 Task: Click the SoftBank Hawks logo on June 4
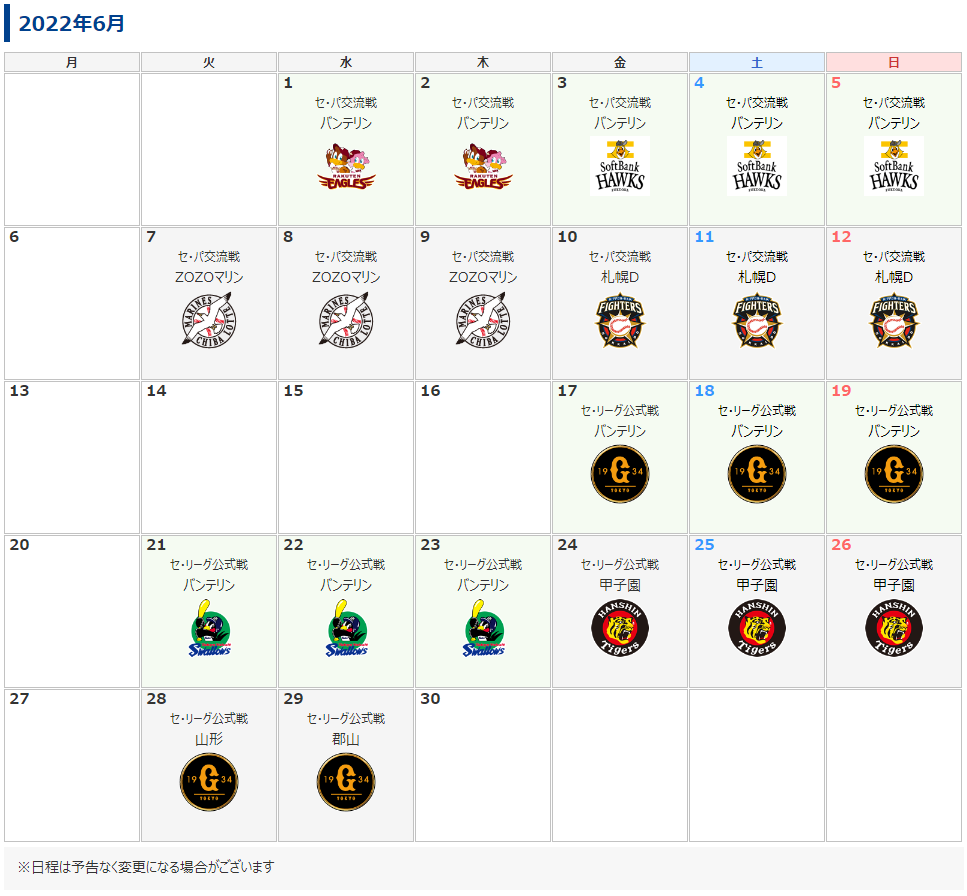(757, 166)
